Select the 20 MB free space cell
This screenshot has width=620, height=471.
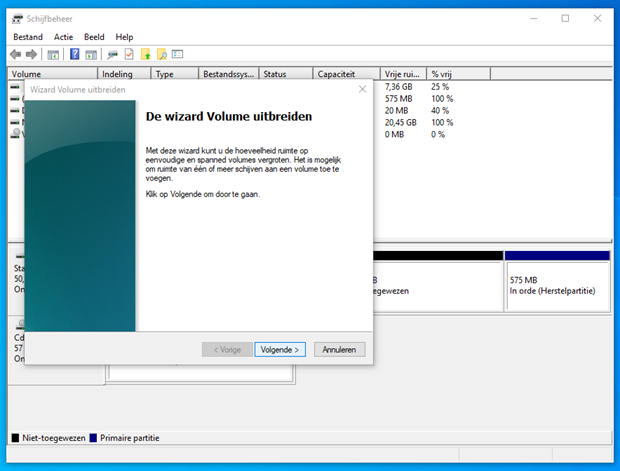396,110
